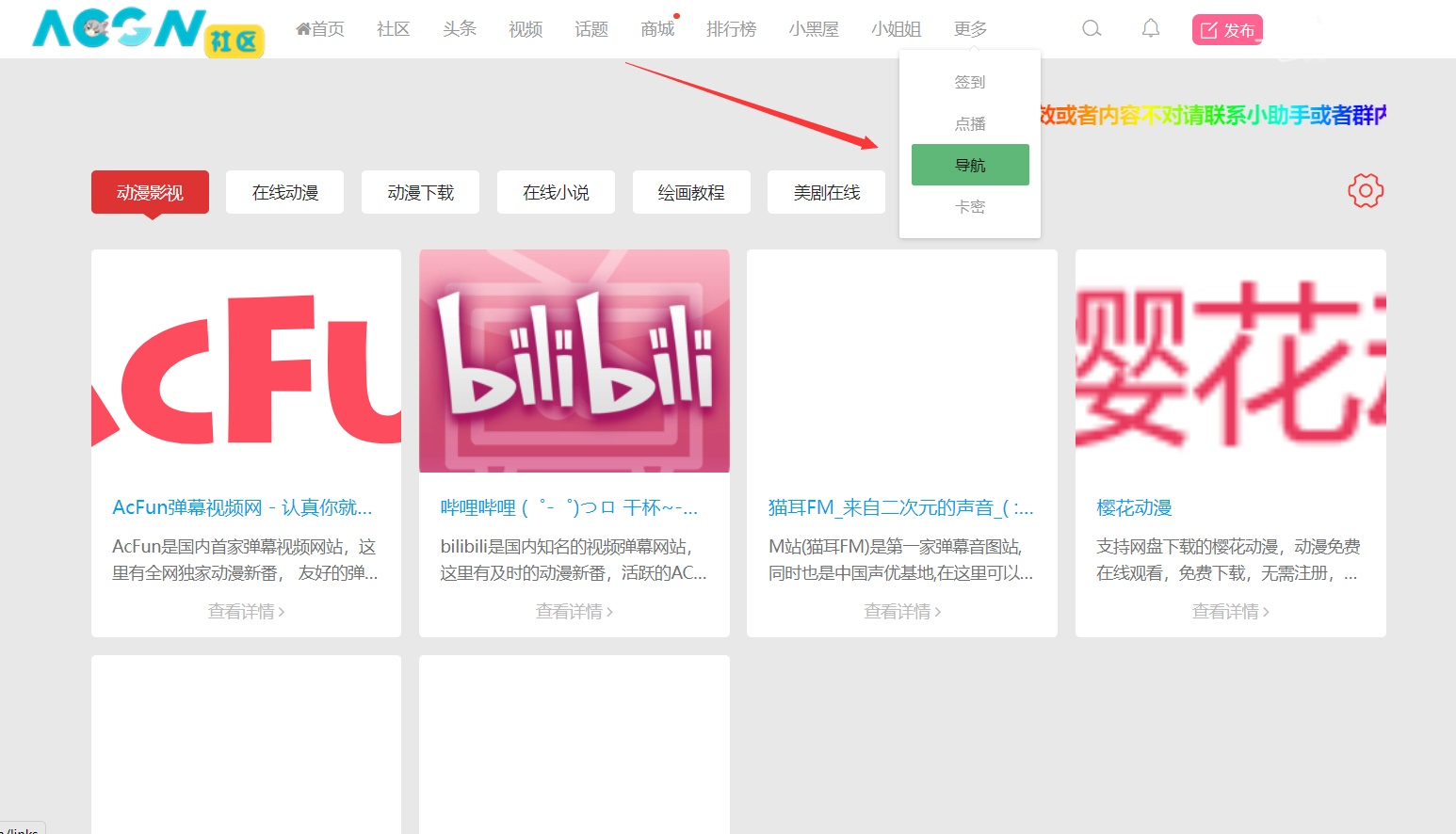
Task: Open the search magnifier icon
Action: [1092, 28]
